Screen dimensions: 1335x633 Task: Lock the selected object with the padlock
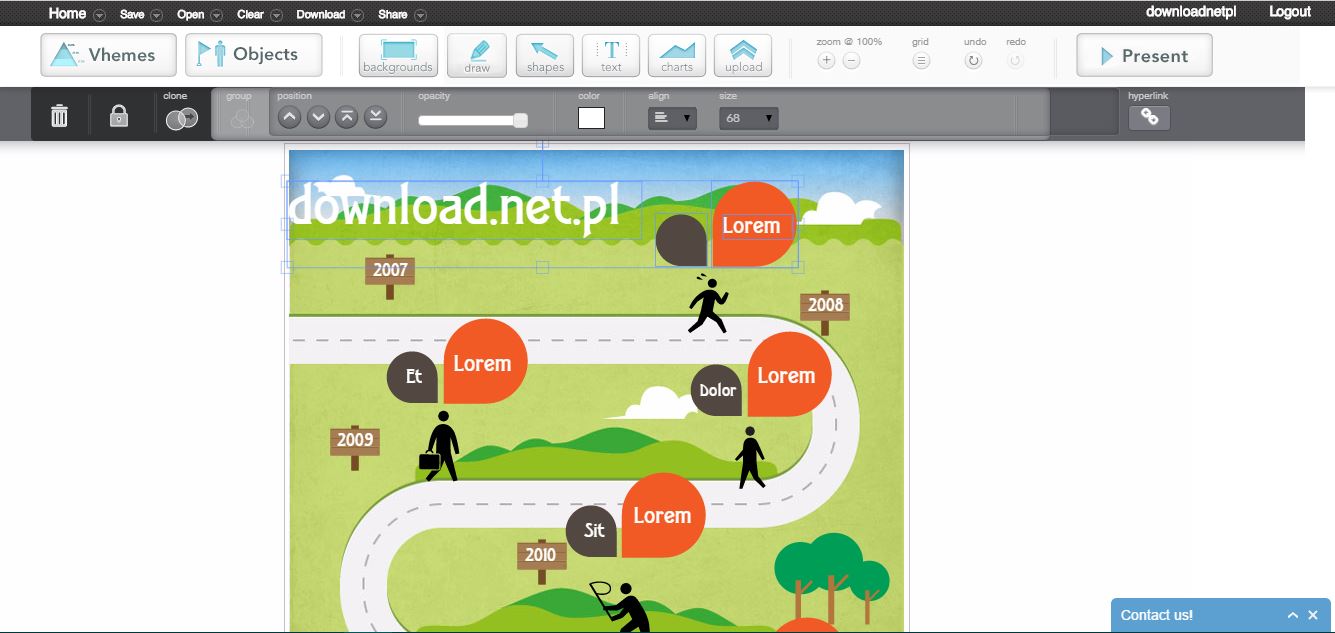119,116
